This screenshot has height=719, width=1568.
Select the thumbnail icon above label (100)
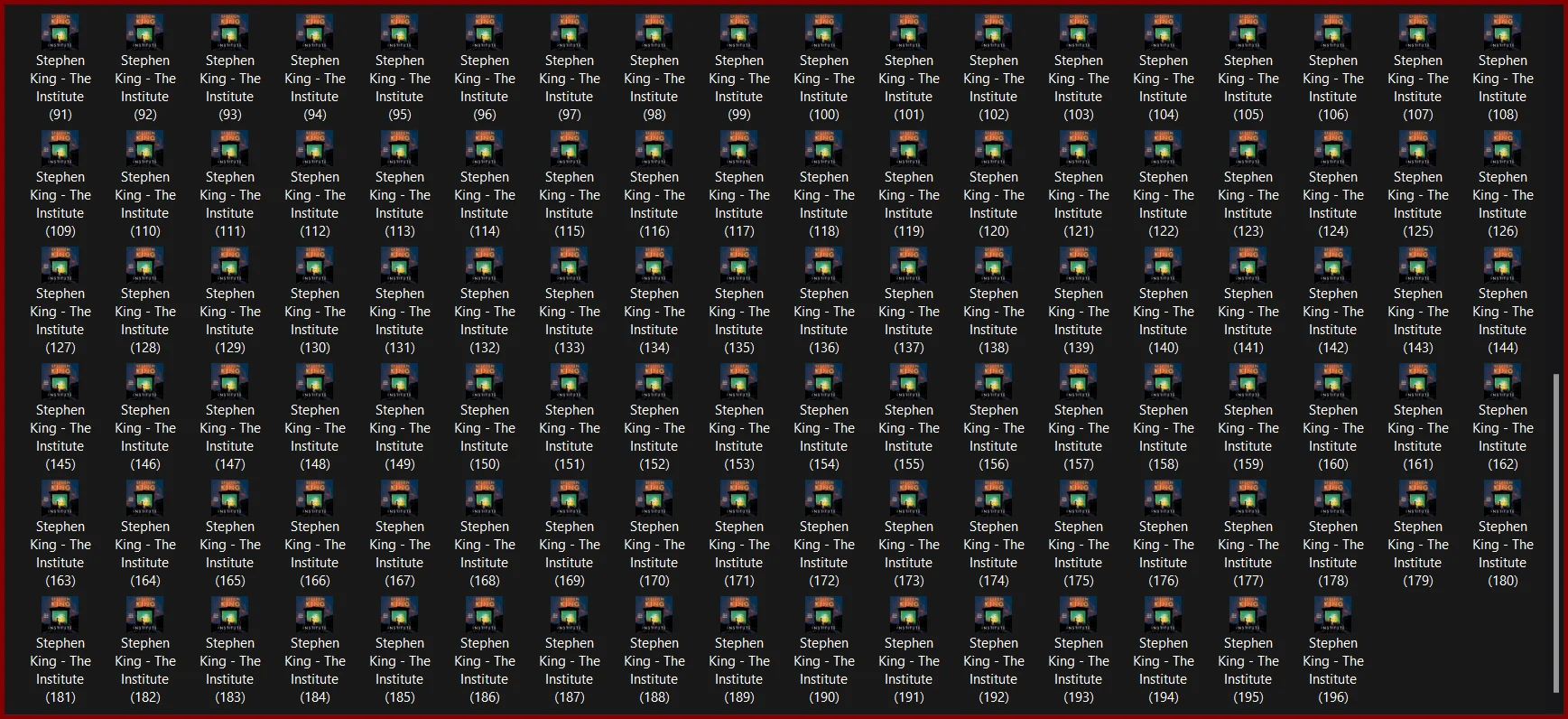pos(824,33)
